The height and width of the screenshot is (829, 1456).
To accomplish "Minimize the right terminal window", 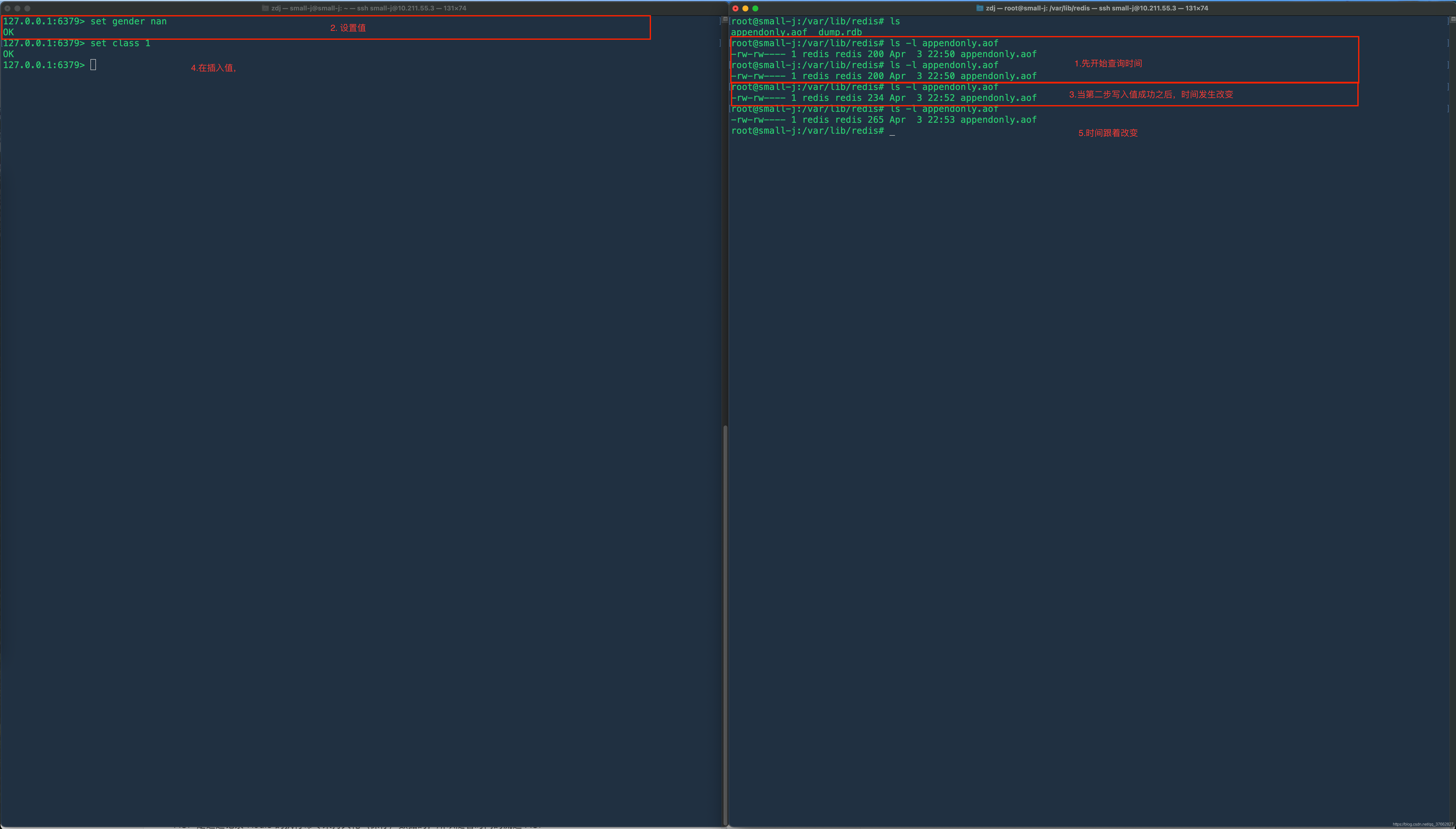I will (x=745, y=8).
